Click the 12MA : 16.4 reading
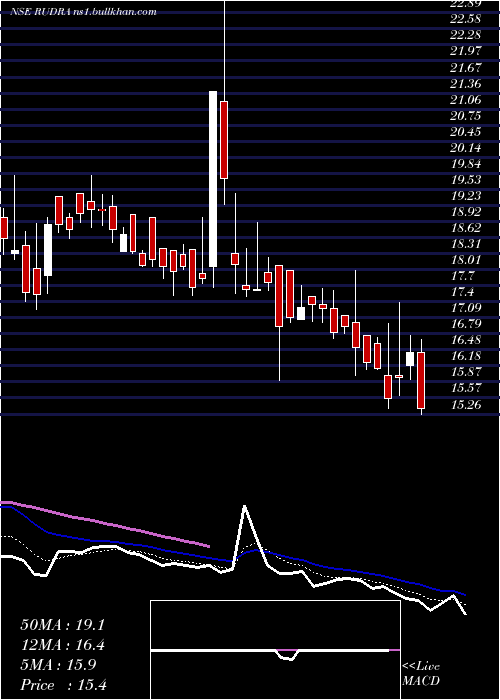The height and width of the screenshot is (700, 500). [62, 645]
